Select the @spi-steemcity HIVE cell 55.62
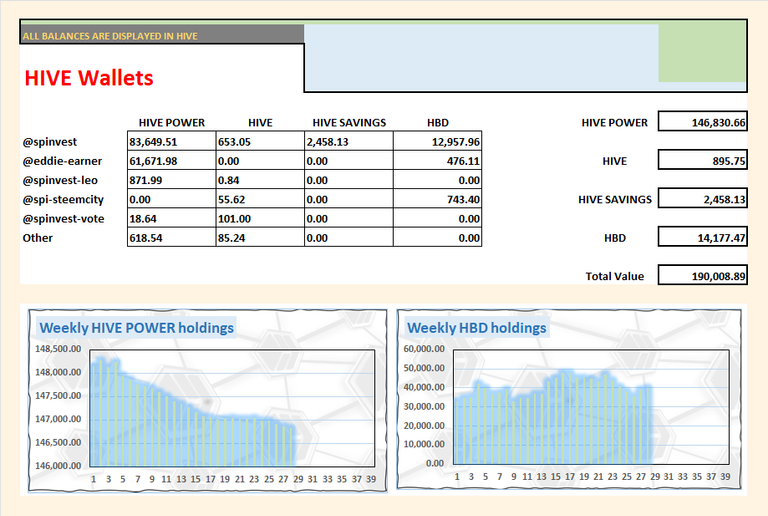The height and width of the screenshot is (516, 768). [260, 199]
